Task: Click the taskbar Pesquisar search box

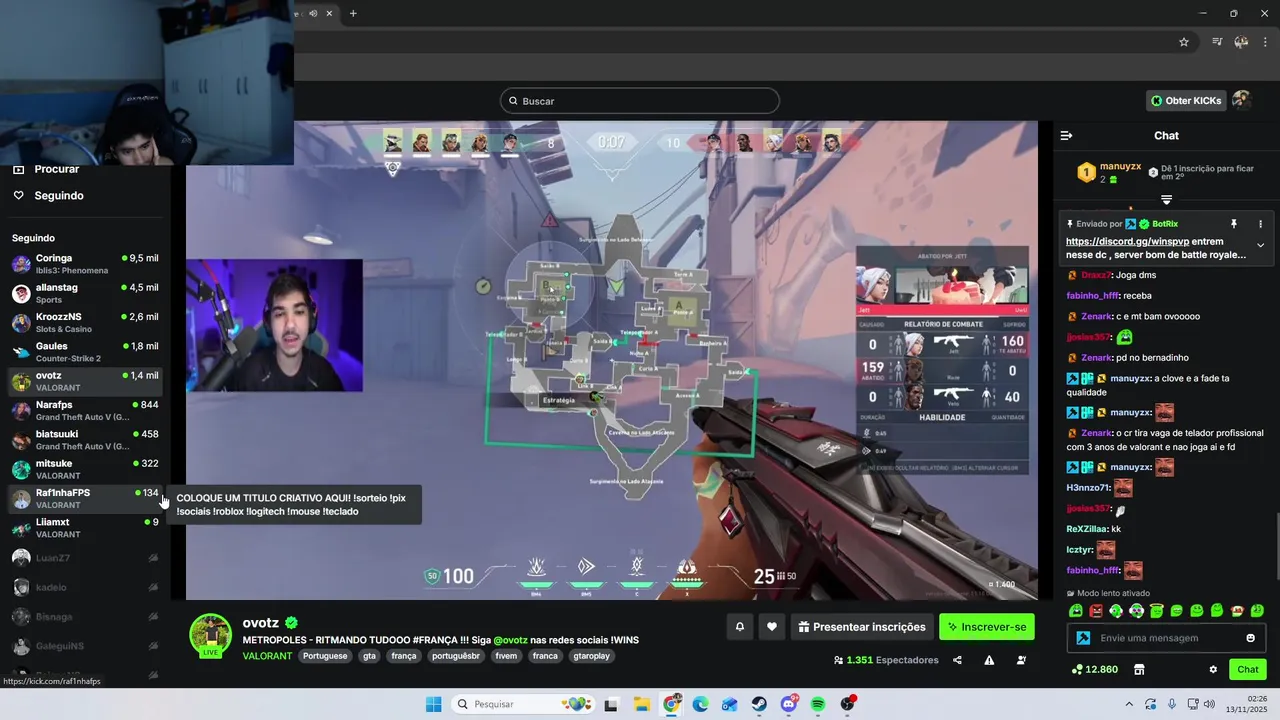Action: 524,704
